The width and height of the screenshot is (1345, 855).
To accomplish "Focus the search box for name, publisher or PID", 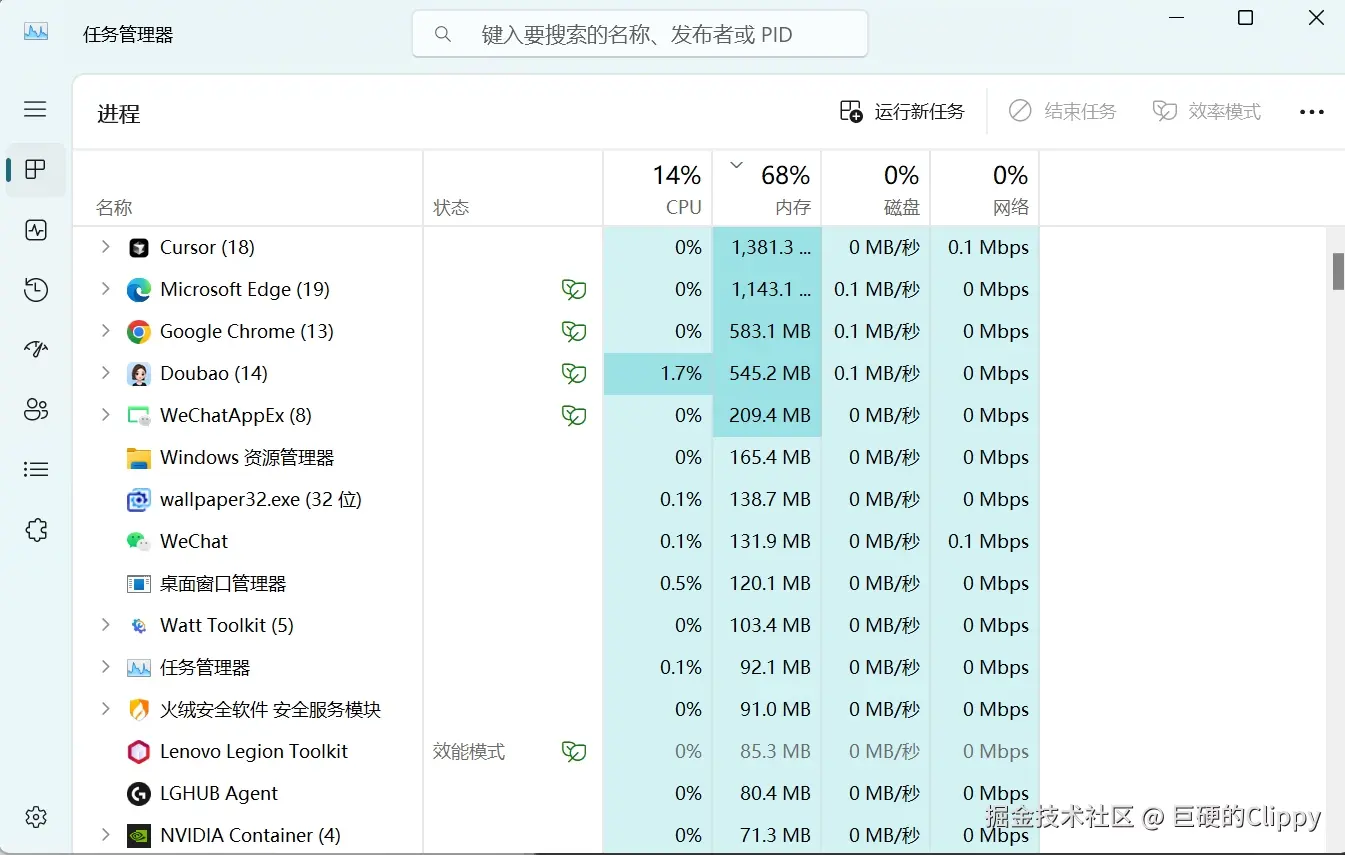I will point(640,35).
